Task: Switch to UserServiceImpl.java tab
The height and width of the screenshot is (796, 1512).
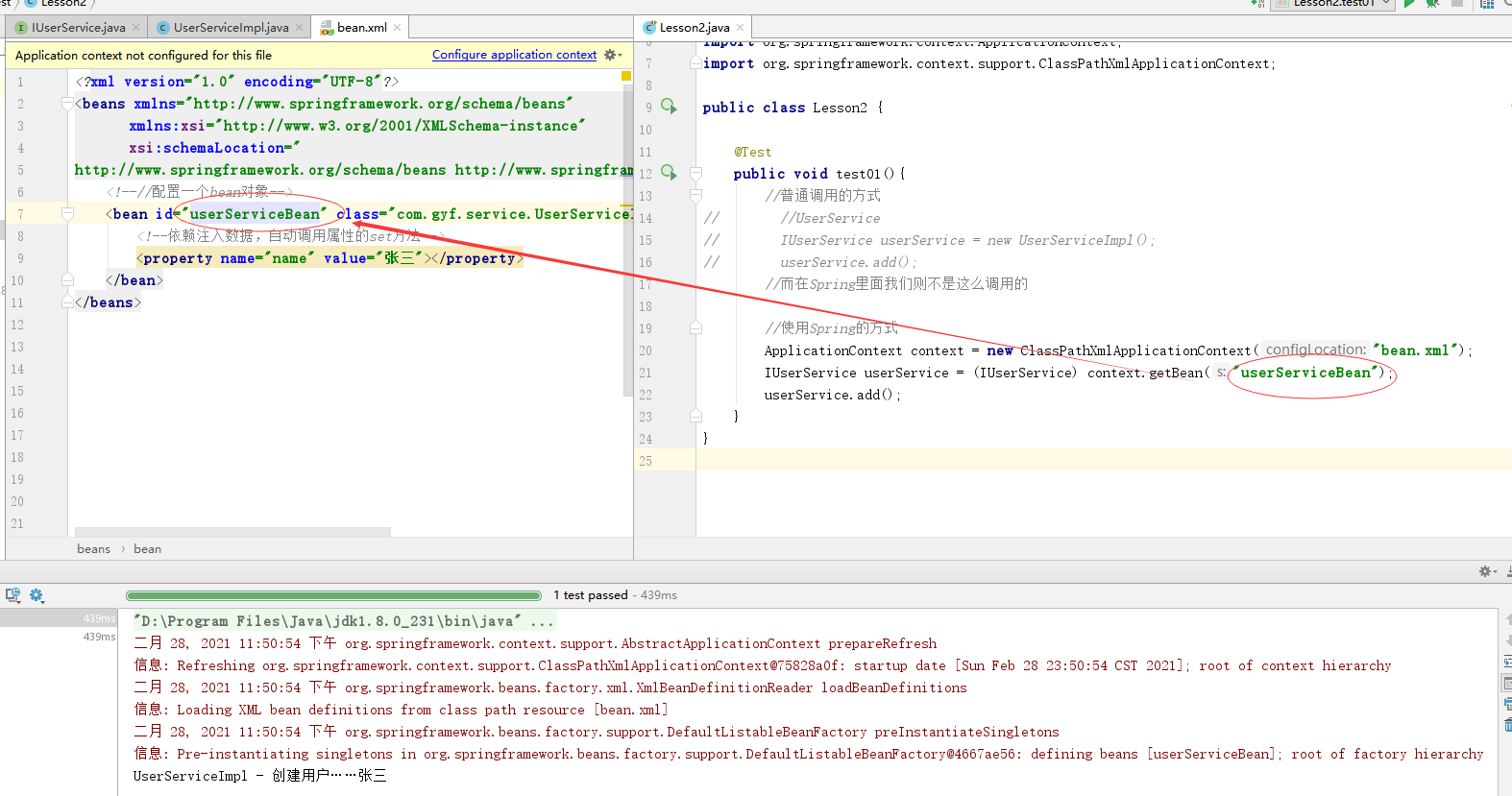Action: [x=231, y=28]
